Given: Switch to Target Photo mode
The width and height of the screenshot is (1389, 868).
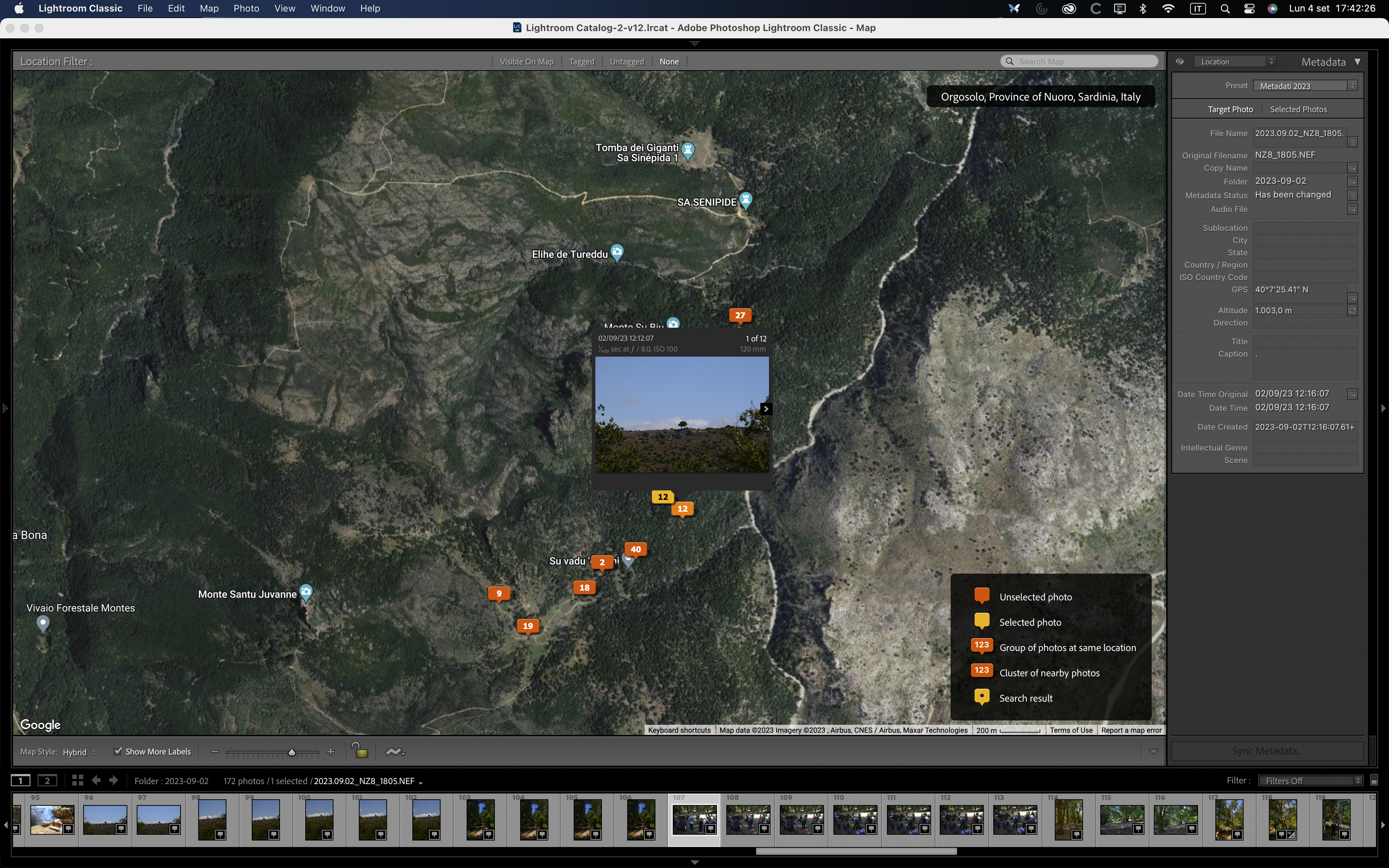Looking at the screenshot, I should pyautogui.click(x=1230, y=109).
